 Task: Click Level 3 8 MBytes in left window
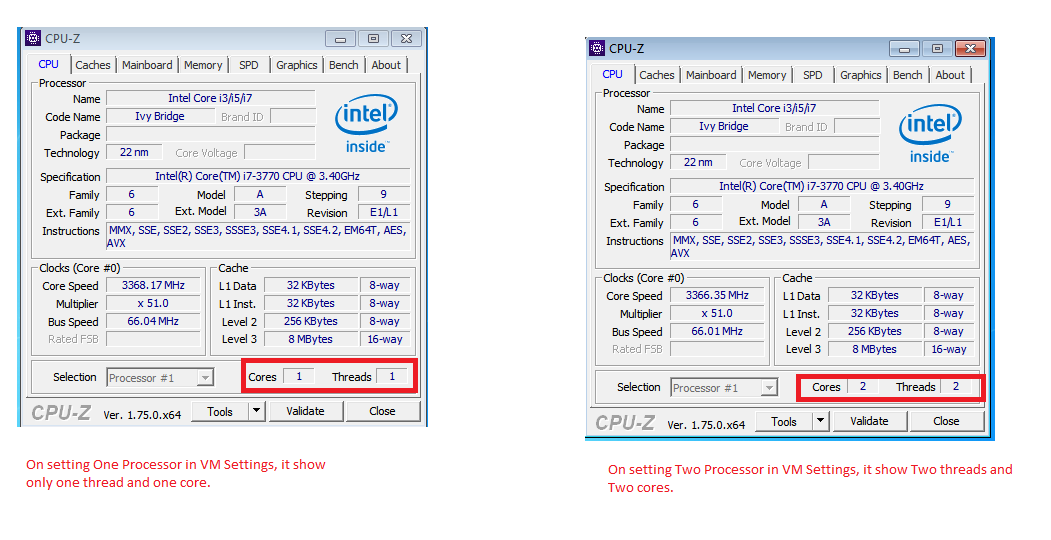tap(310, 339)
